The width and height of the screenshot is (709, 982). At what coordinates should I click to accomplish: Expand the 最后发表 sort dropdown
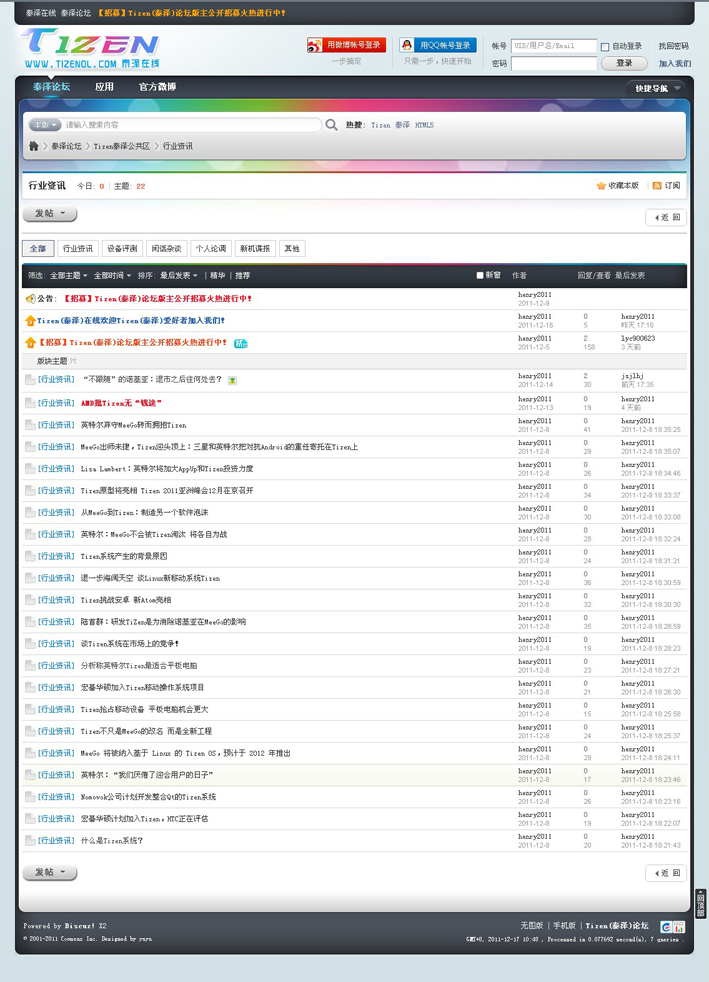point(179,276)
